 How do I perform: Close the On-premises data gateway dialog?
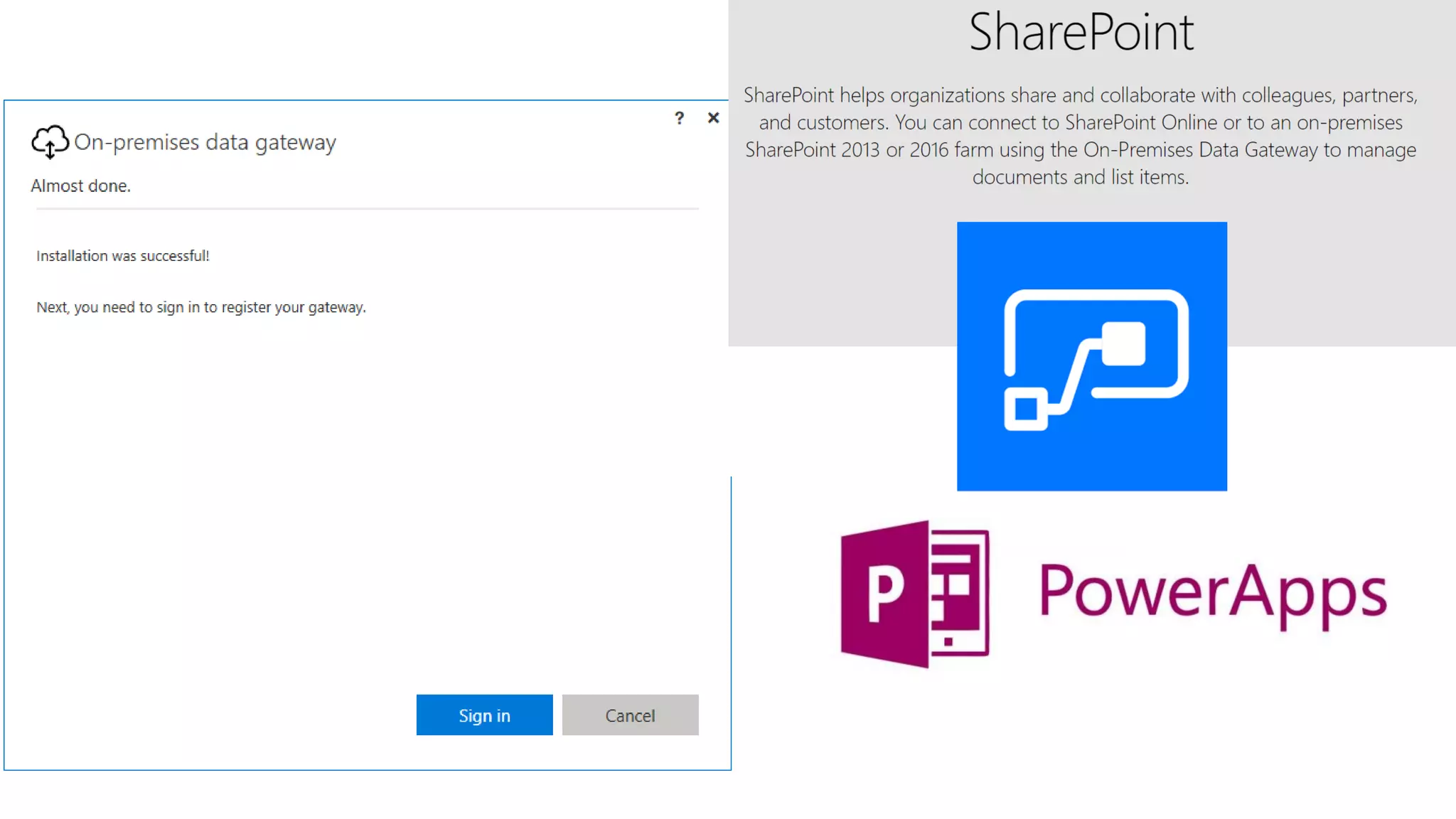click(713, 118)
